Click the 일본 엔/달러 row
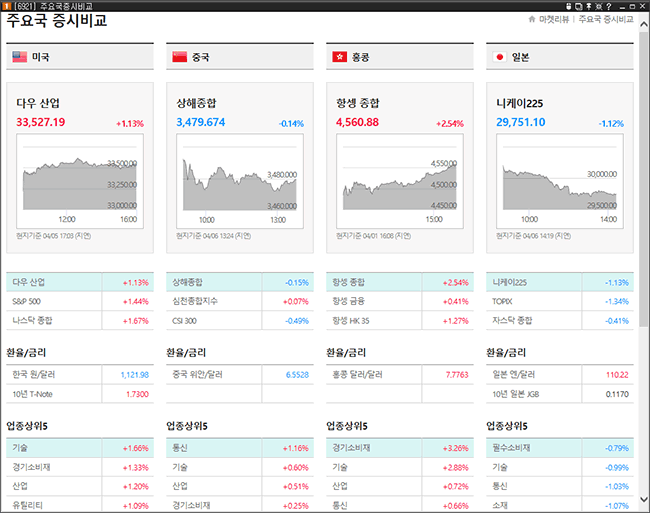 click(x=560, y=375)
